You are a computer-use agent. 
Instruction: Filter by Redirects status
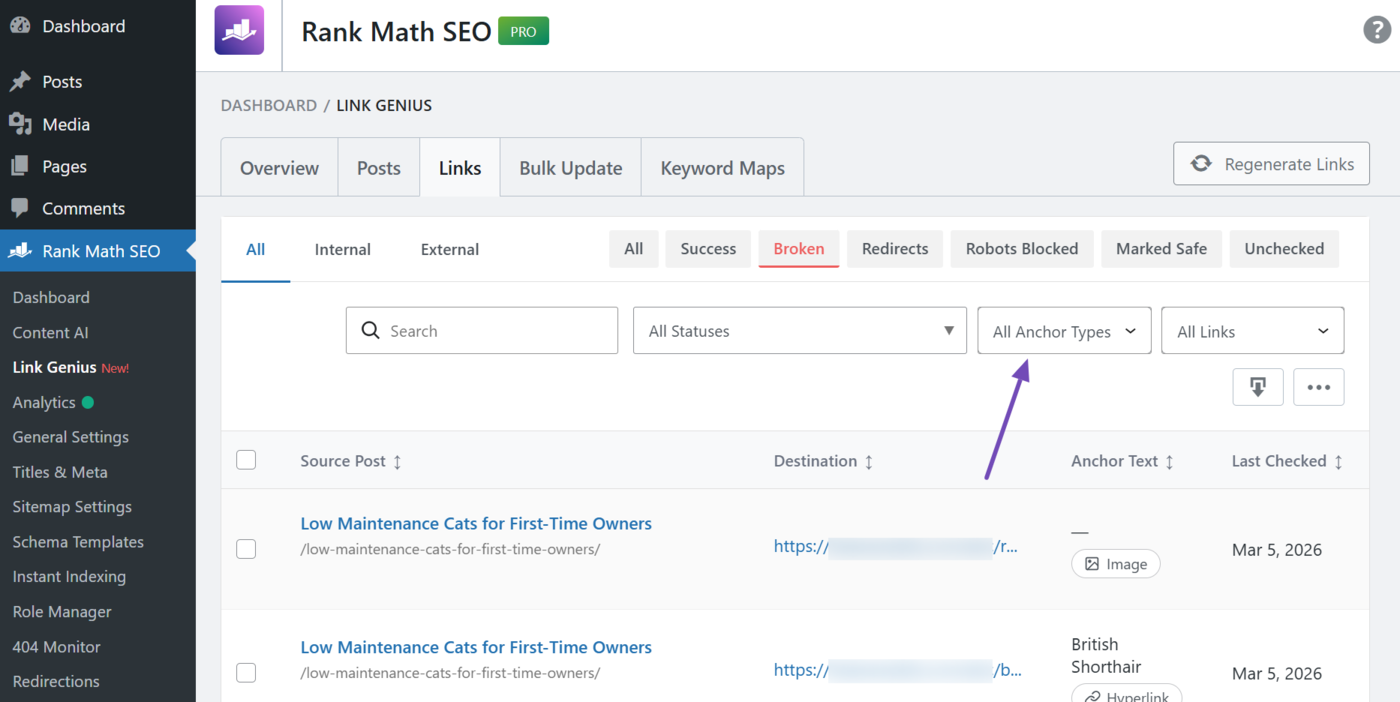pos(895,249)
